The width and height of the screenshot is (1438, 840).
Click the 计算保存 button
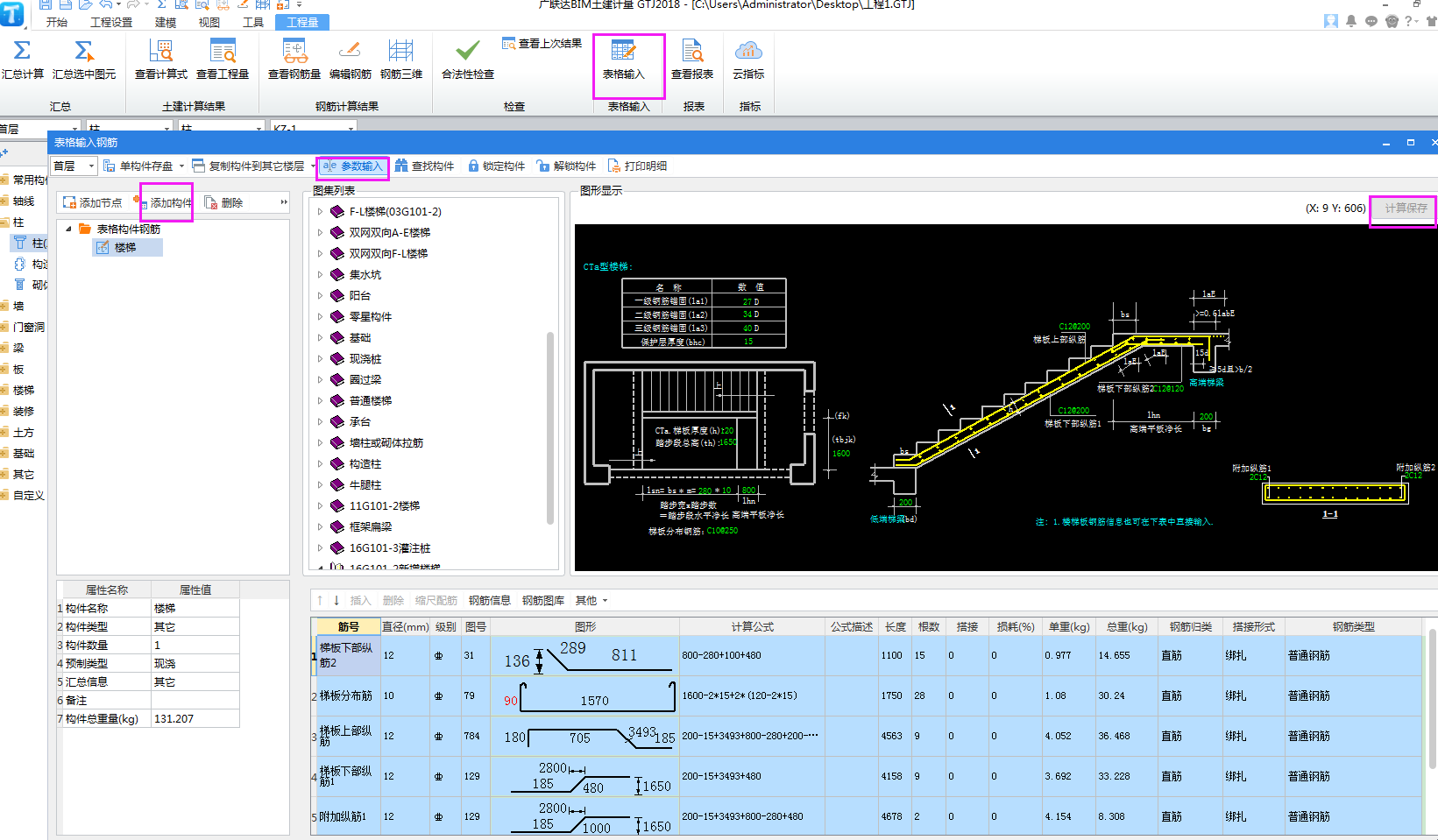click(x=1405, y=208)
